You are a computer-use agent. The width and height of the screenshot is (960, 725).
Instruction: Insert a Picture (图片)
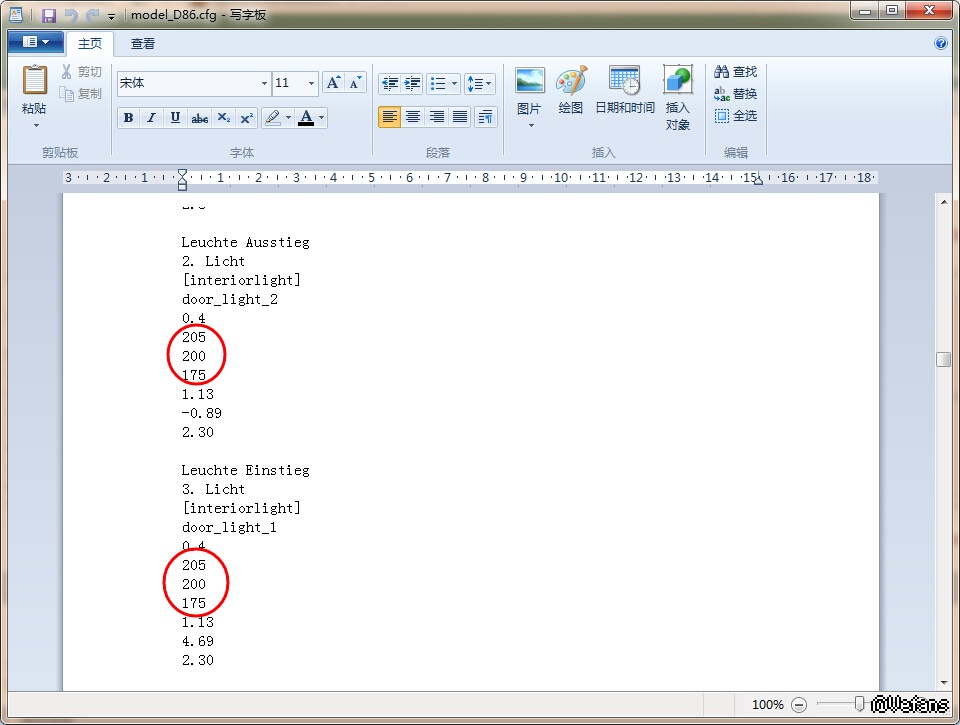tap(530, 89)
